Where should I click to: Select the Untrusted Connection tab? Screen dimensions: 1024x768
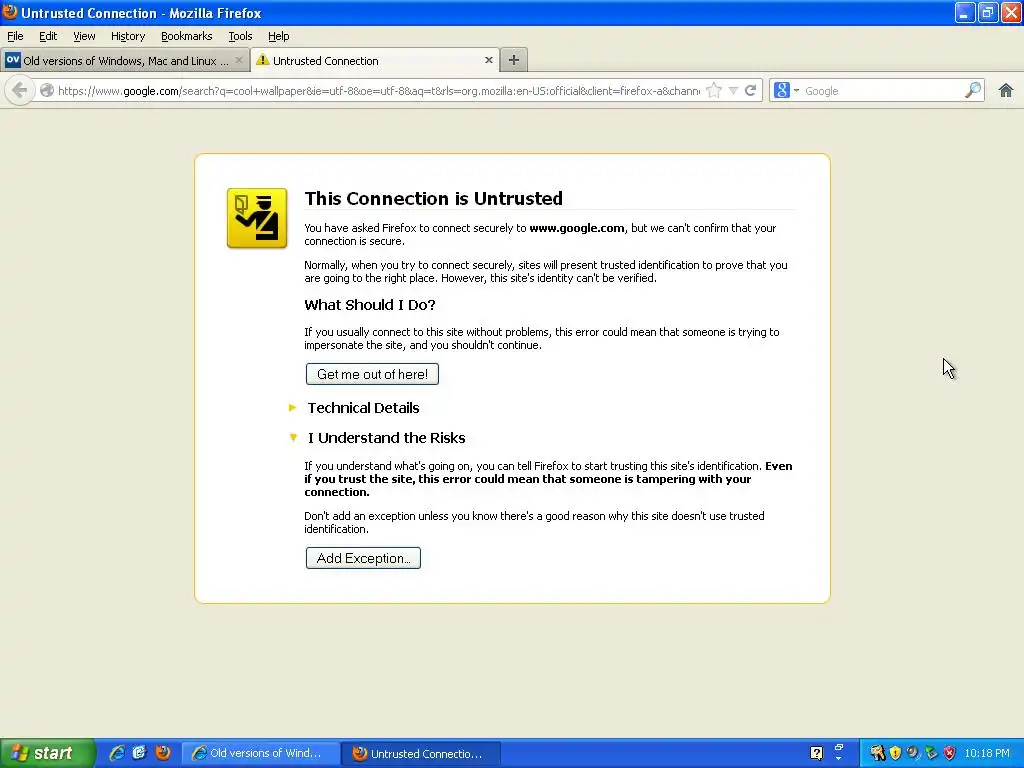click(x=375, y=61)
